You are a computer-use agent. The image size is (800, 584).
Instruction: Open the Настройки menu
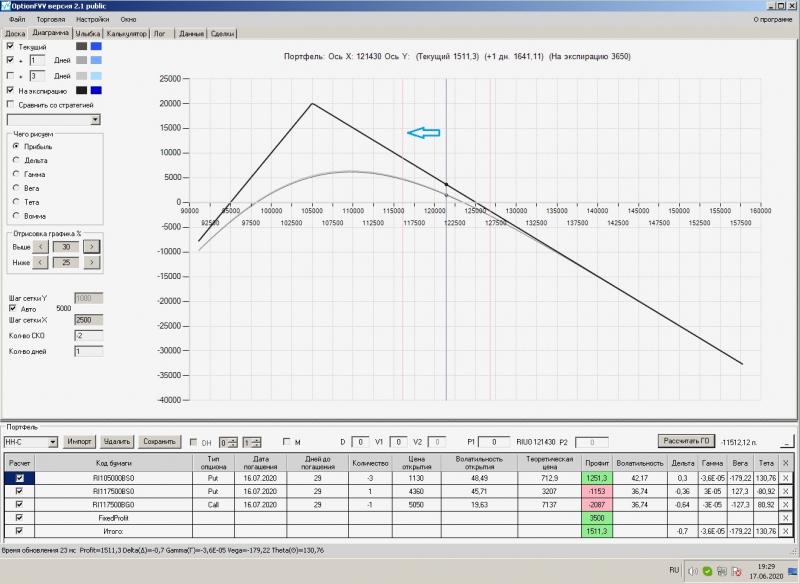point(92,19)
